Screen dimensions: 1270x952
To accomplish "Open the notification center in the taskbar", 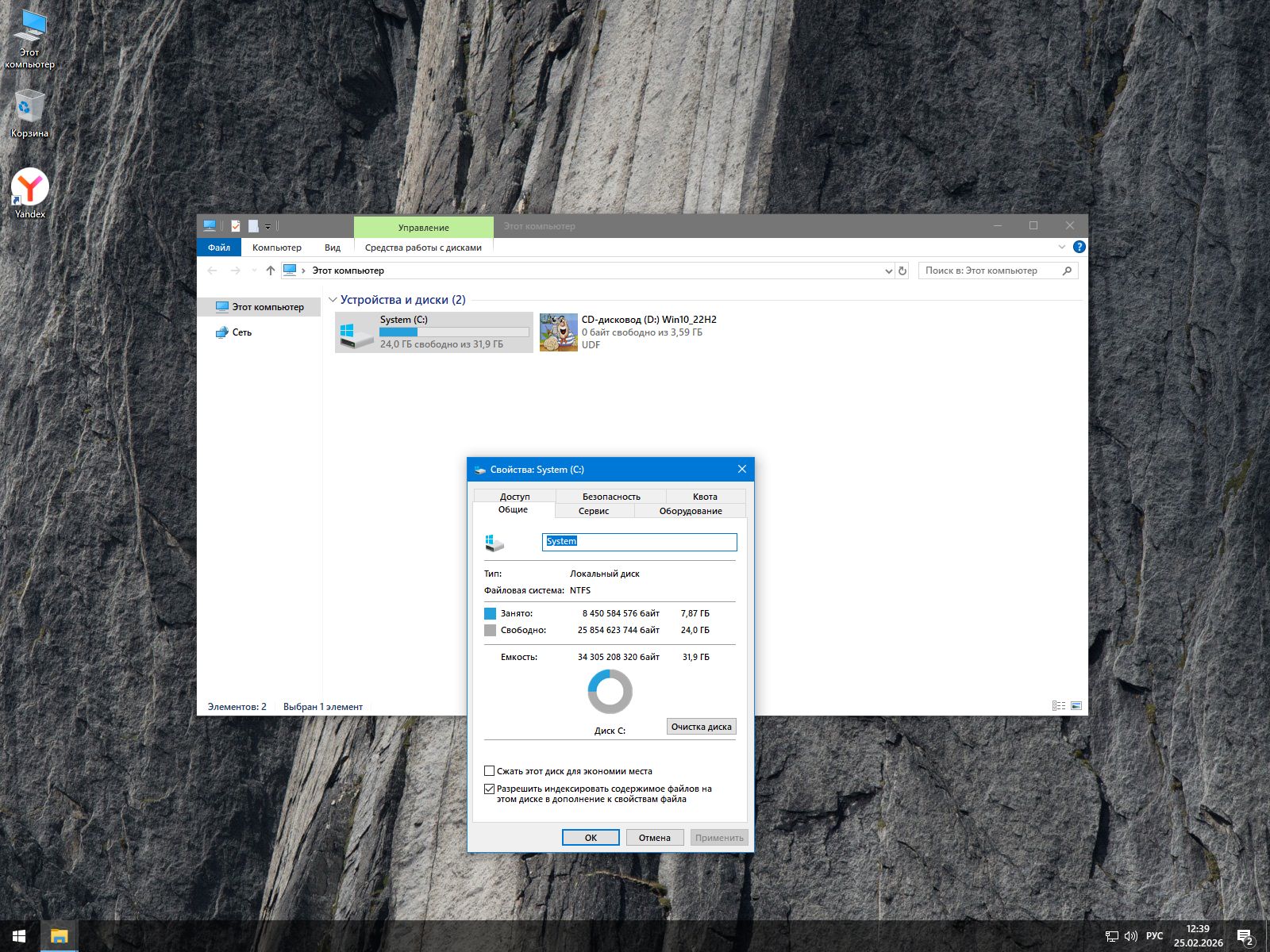I will point(1245,937).
